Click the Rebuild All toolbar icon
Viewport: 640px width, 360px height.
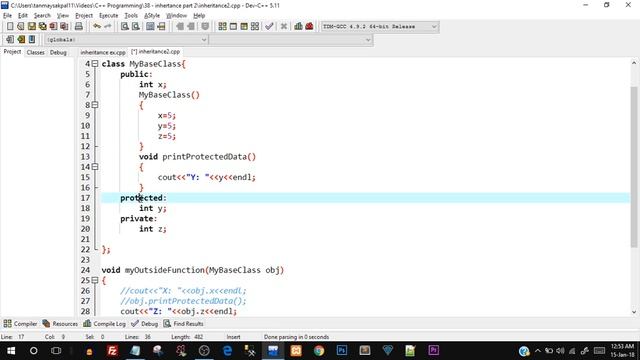(x=255, y=27)
